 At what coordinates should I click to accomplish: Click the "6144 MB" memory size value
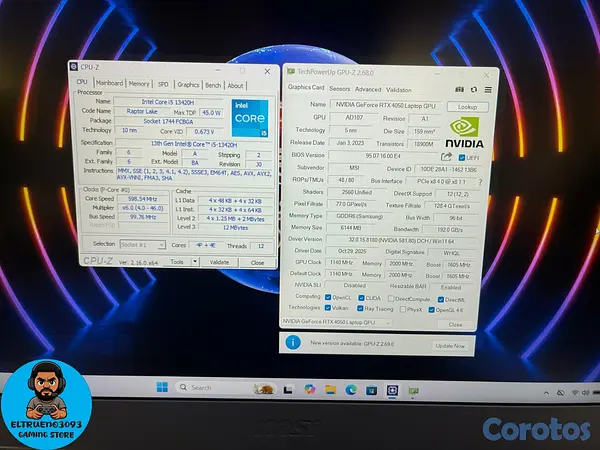pyautogui.click(x=351, y=228)
